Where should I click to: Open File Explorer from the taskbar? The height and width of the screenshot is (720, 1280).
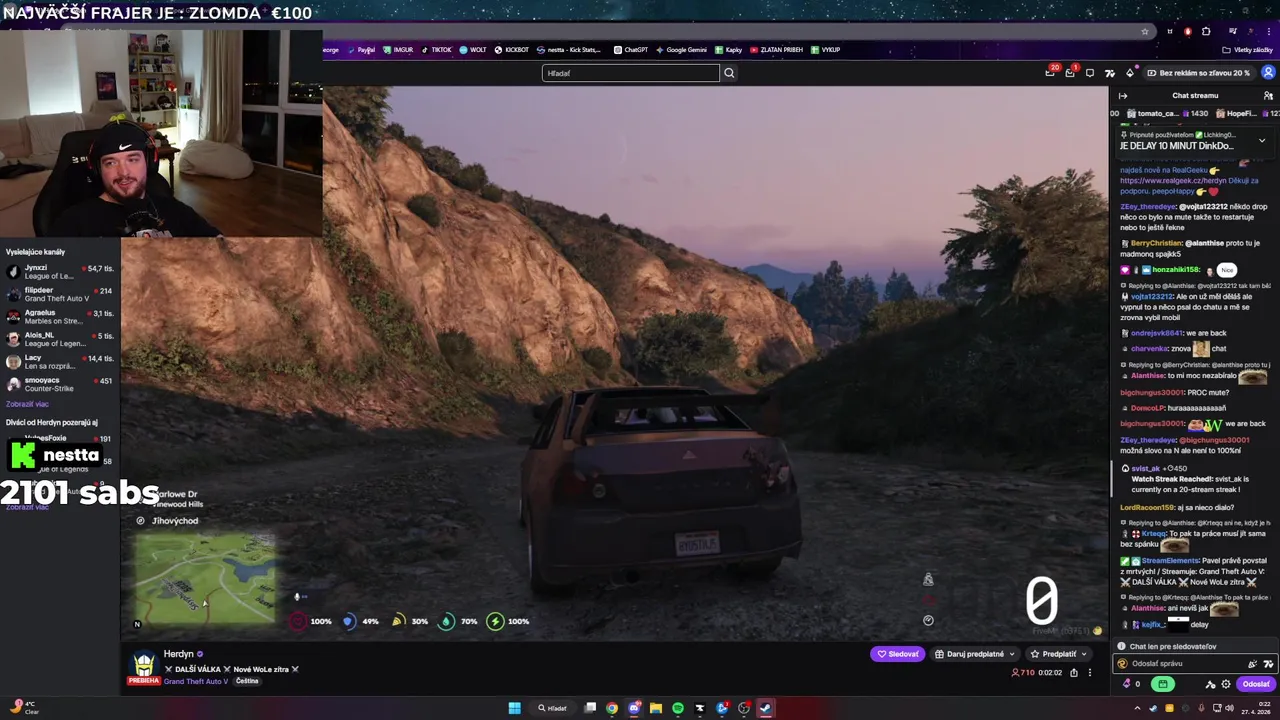[656, 708]
